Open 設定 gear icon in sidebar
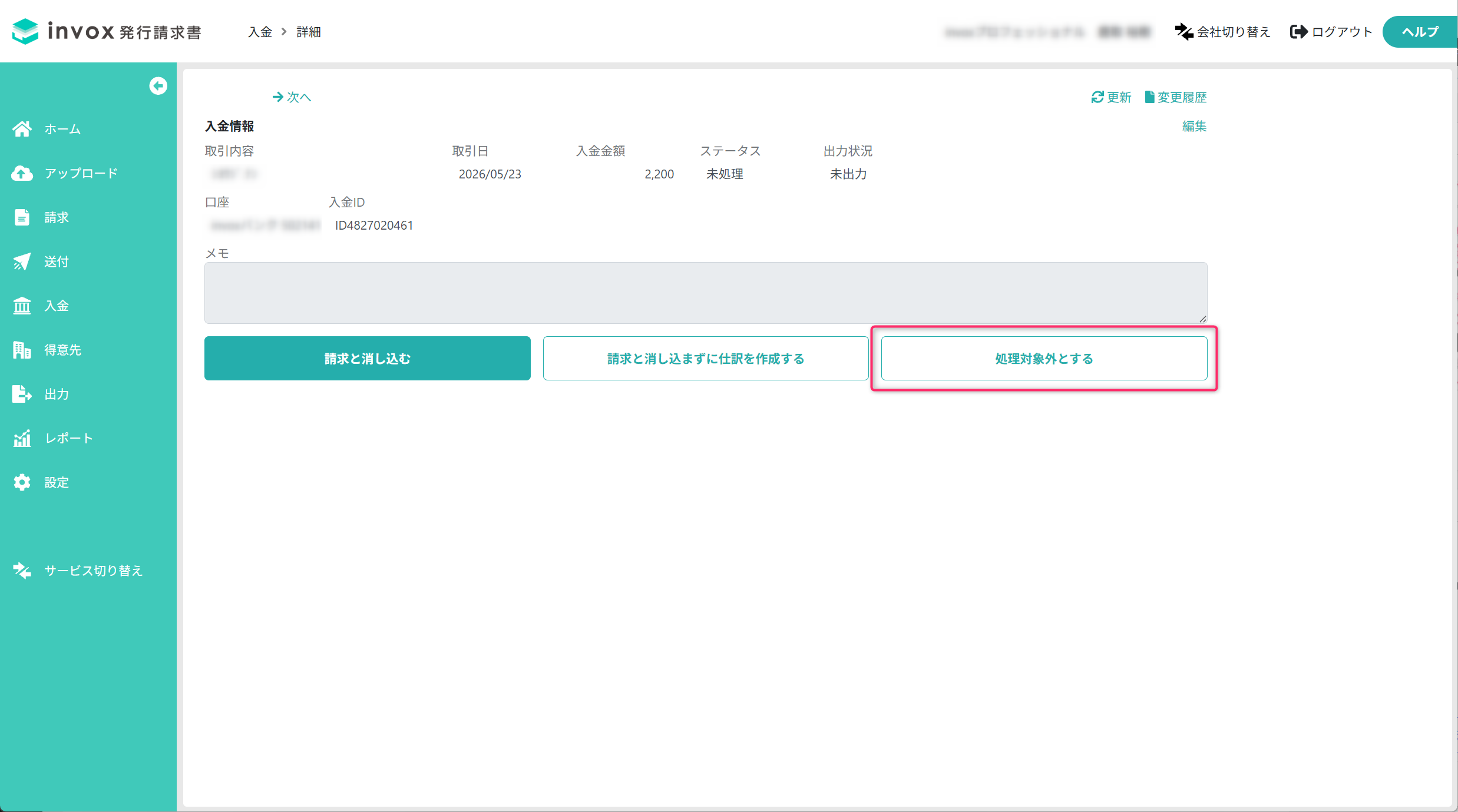The width and height of the screenshot is (1458, 812). (x=22, y=482)
